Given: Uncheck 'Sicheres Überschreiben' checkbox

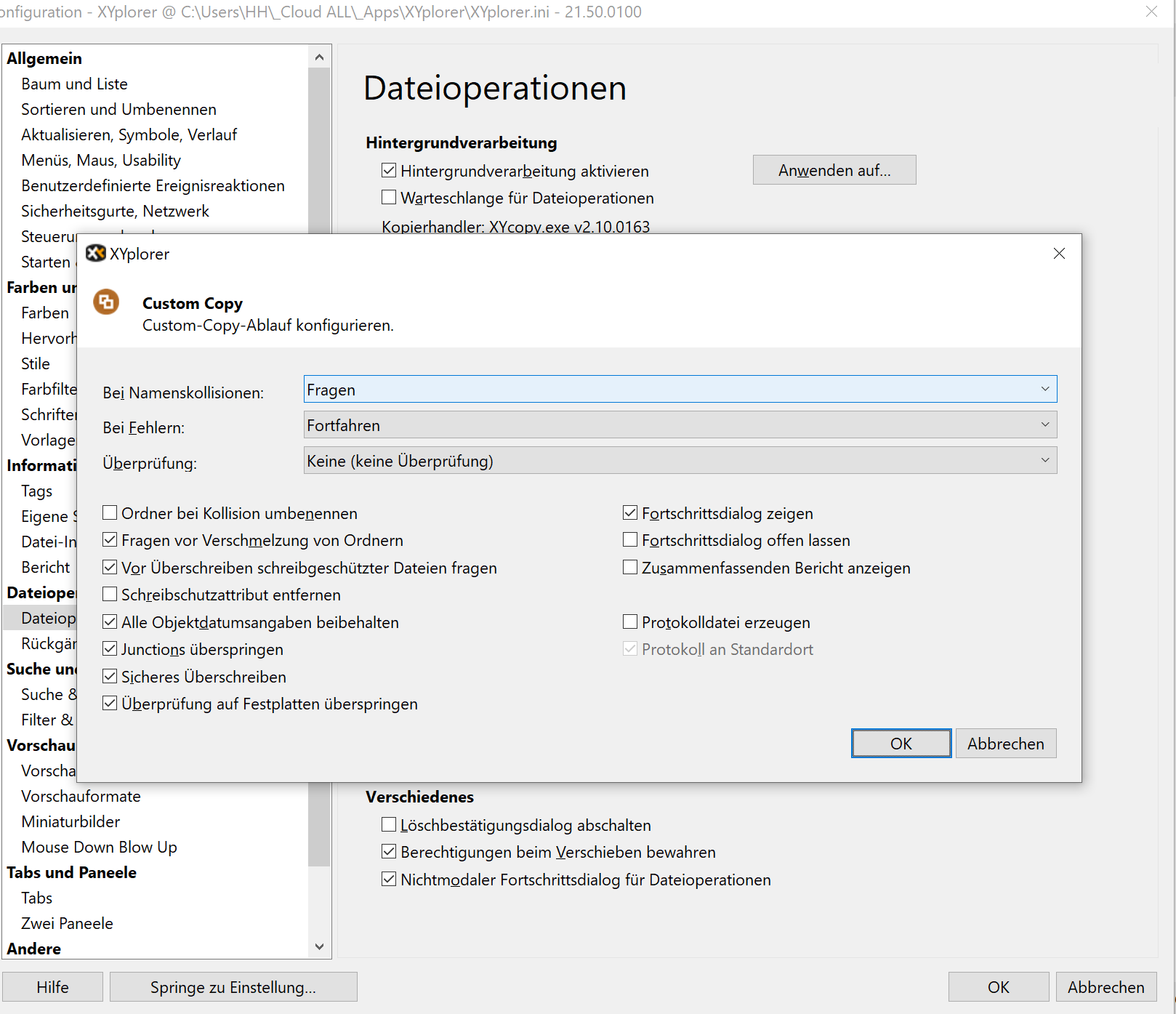Looking at the screenshot, I should [110, 677].
